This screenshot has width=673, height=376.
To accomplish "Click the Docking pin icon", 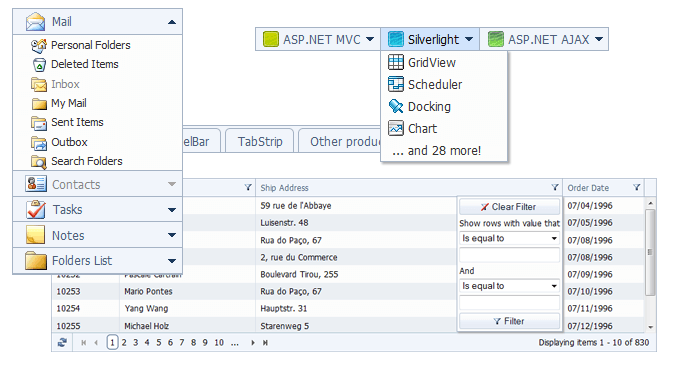I will click(396, 106).
